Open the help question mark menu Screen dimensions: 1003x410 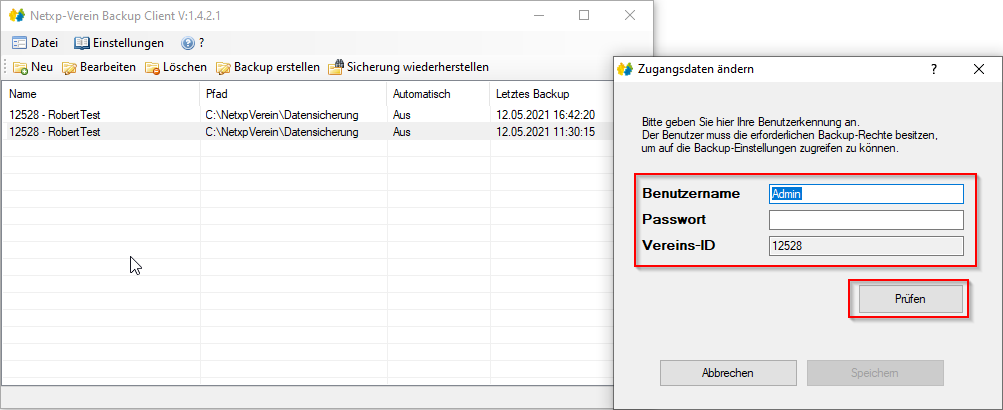(193, 43)
